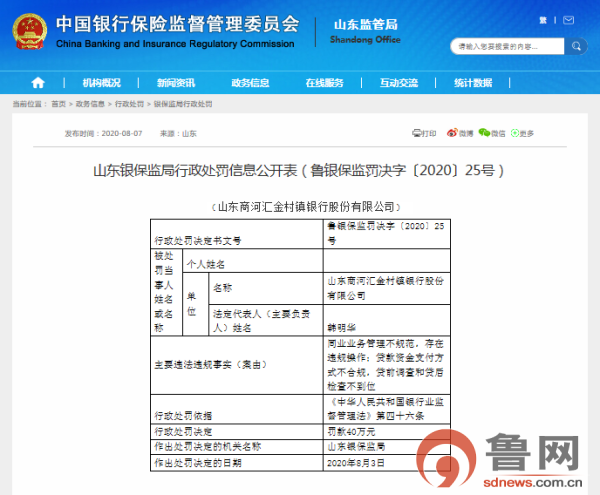The image size is (600, 495).
Task: Open the 互动交流 menu
Action: coord(399,83)
